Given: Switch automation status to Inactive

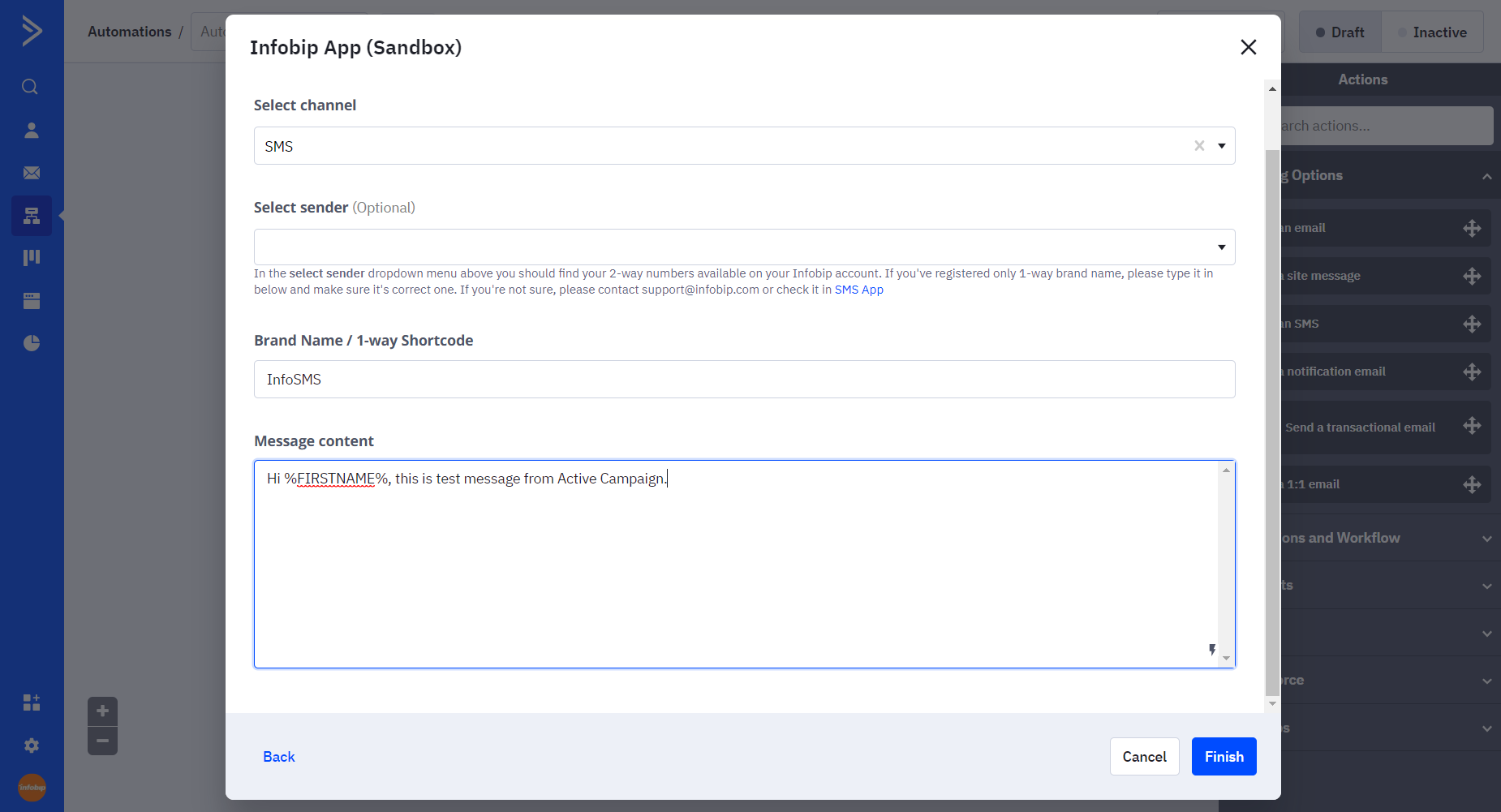Looking at the screenshot, I should tap(1432, 32).
